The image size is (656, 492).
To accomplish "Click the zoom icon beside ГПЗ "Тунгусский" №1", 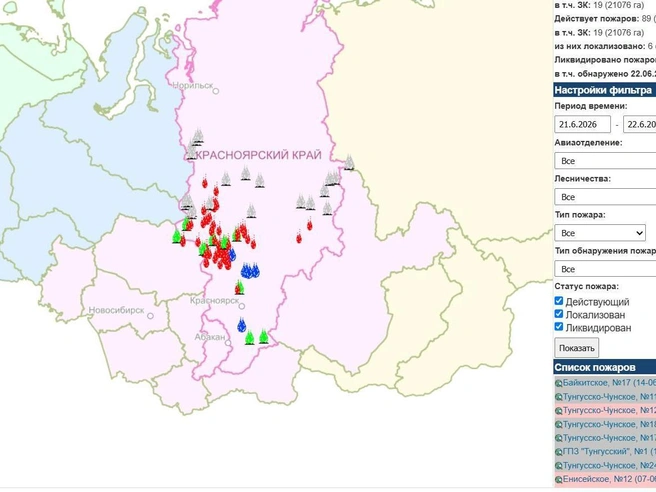I will coord(558,452).
